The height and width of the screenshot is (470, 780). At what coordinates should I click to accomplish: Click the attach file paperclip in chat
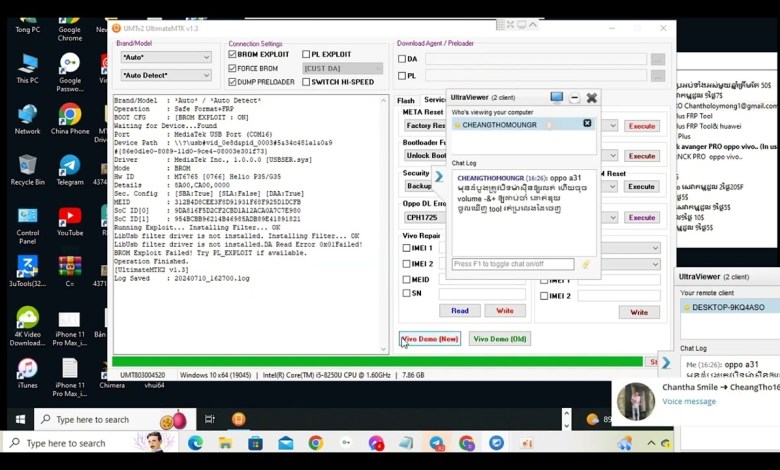[x=586, y=265]
